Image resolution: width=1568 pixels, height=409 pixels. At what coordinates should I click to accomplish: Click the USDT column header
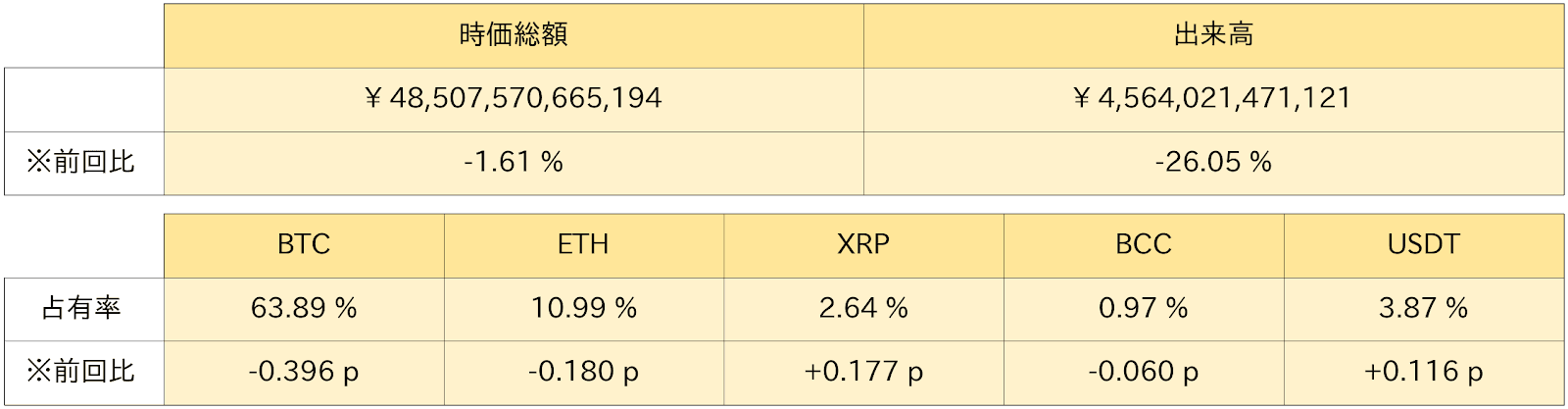click(x=1423, y=243)
